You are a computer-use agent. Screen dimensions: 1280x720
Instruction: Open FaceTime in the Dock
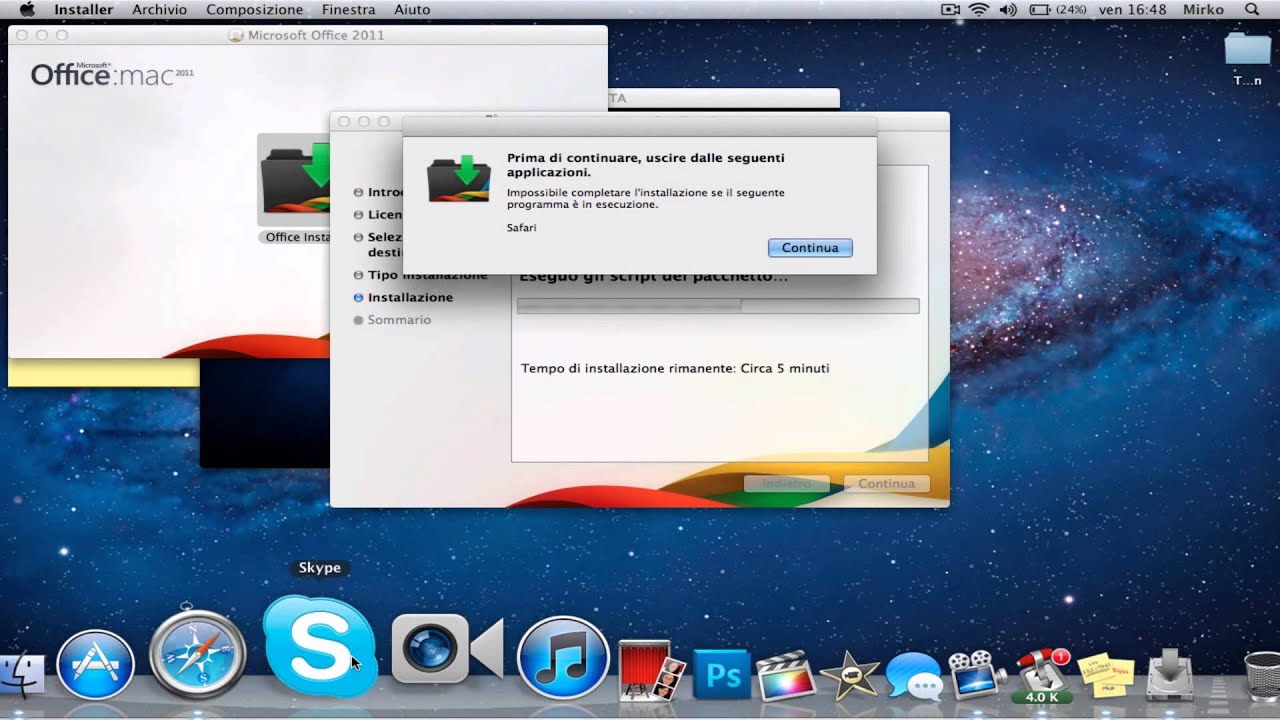tap(446, 650)
